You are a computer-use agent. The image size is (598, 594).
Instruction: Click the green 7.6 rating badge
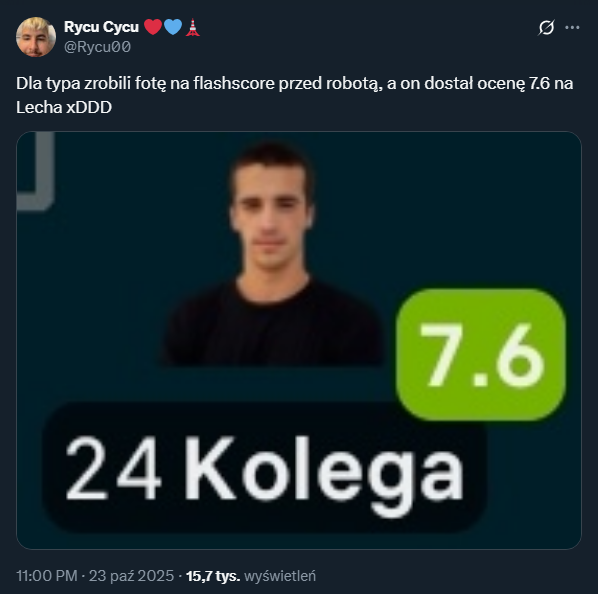[x=481, y=355]
